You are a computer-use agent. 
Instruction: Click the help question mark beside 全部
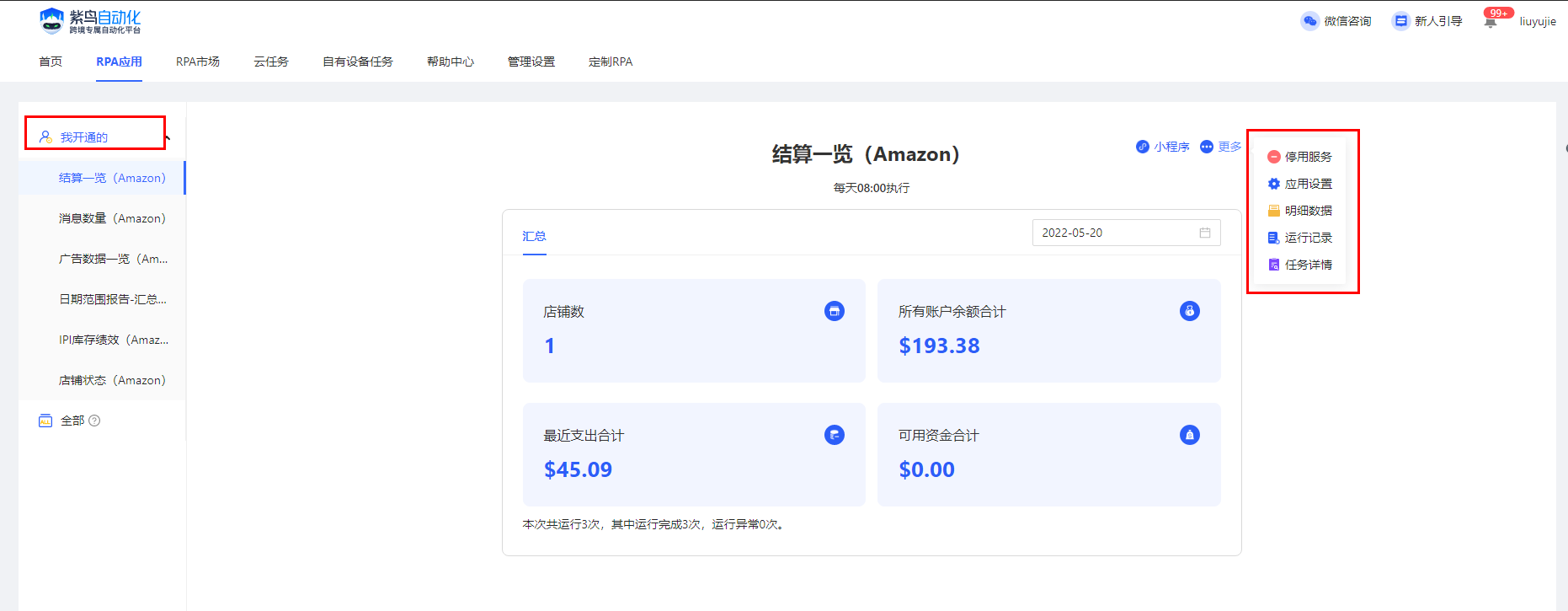94,421
